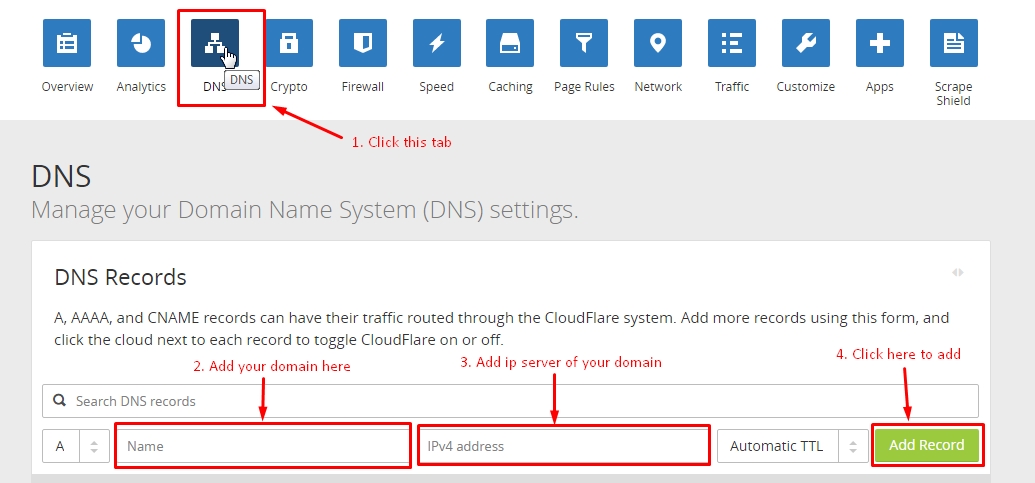Screen dimensions: 1035x483
Task: Open the Network location pin icon
Action: (x=658, y=43)
